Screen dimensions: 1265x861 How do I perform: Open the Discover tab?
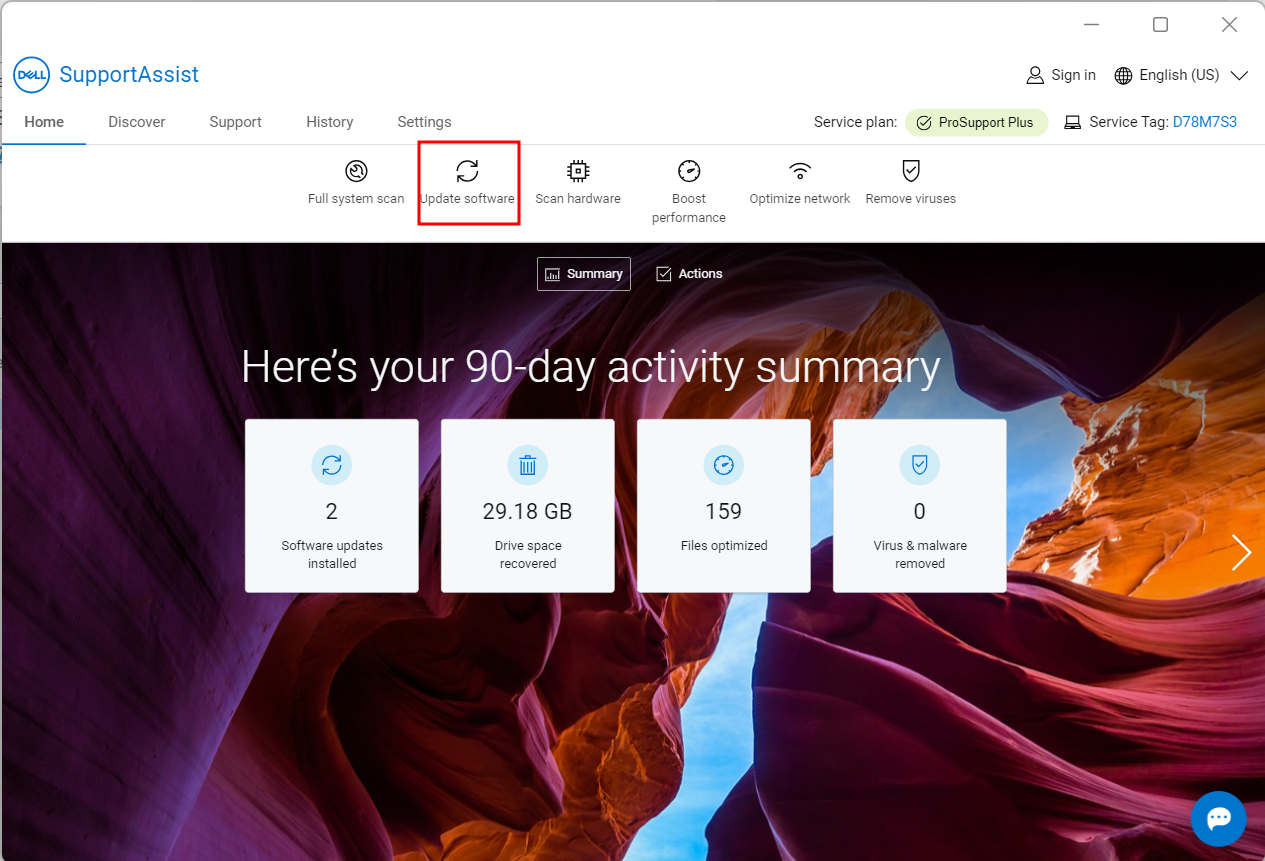tap(137, 122)
